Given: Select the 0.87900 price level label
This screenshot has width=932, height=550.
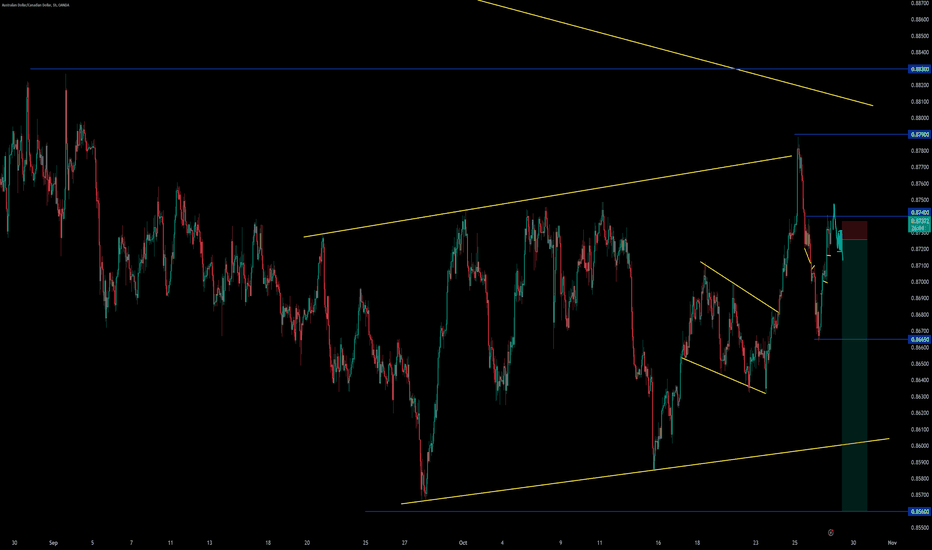Looking at the screenshot, I should click(919, 134).
